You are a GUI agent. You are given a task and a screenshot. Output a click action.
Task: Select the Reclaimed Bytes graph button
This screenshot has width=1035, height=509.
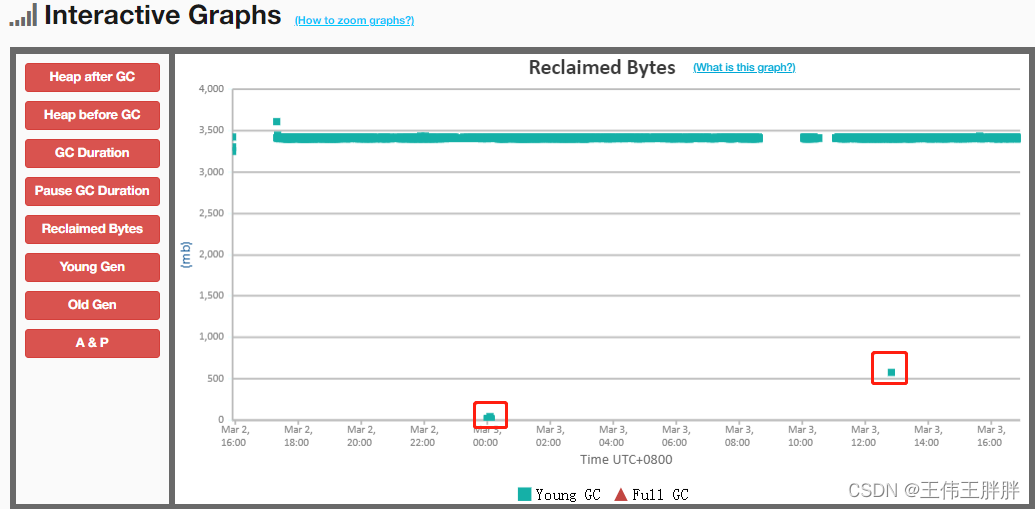coord(92,229)
